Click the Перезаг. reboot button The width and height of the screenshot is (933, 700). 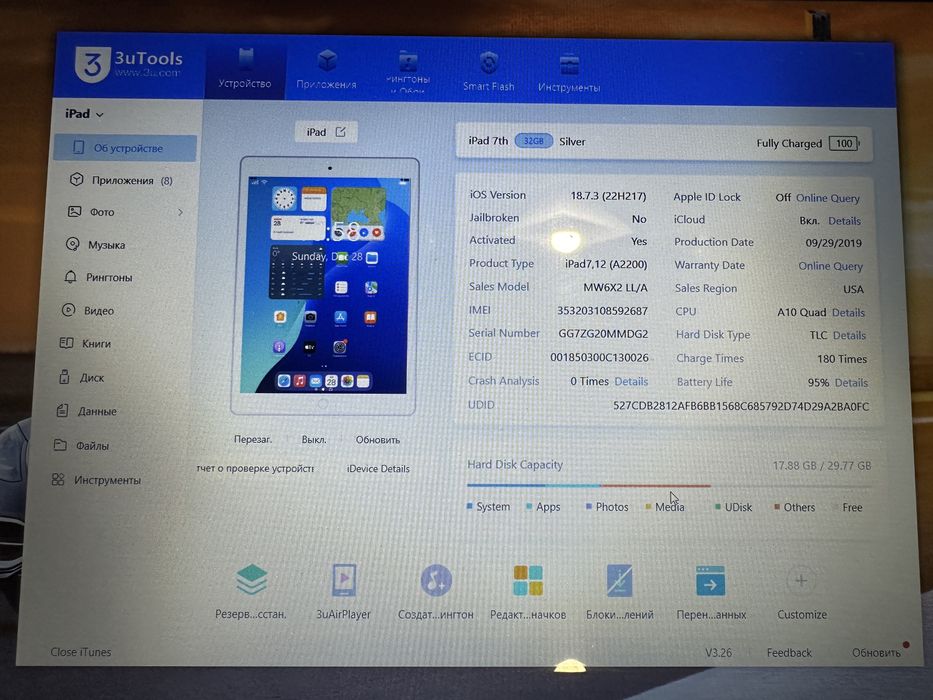click(x=252, y=439)
